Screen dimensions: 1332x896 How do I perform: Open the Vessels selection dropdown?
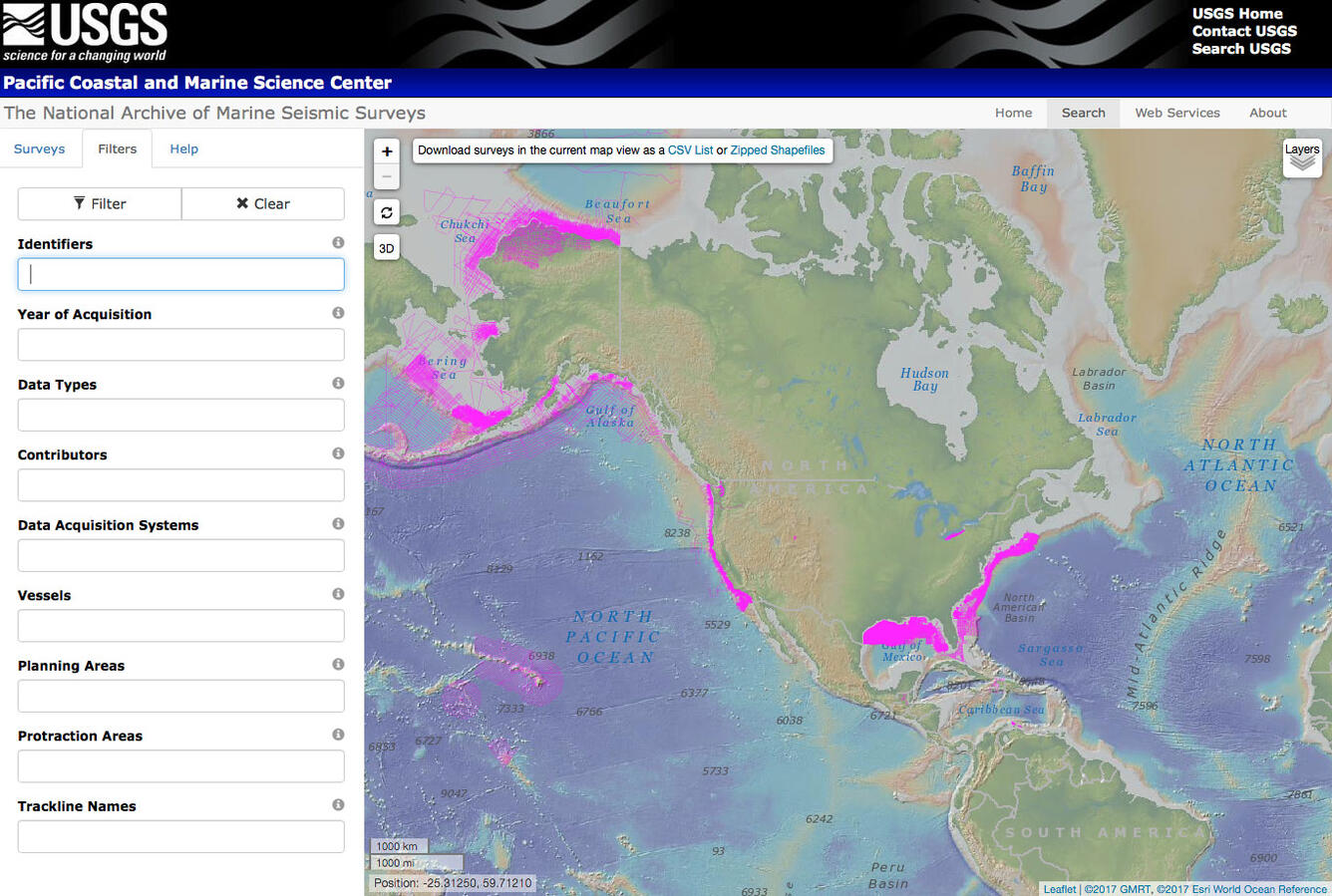click(180, 625)
